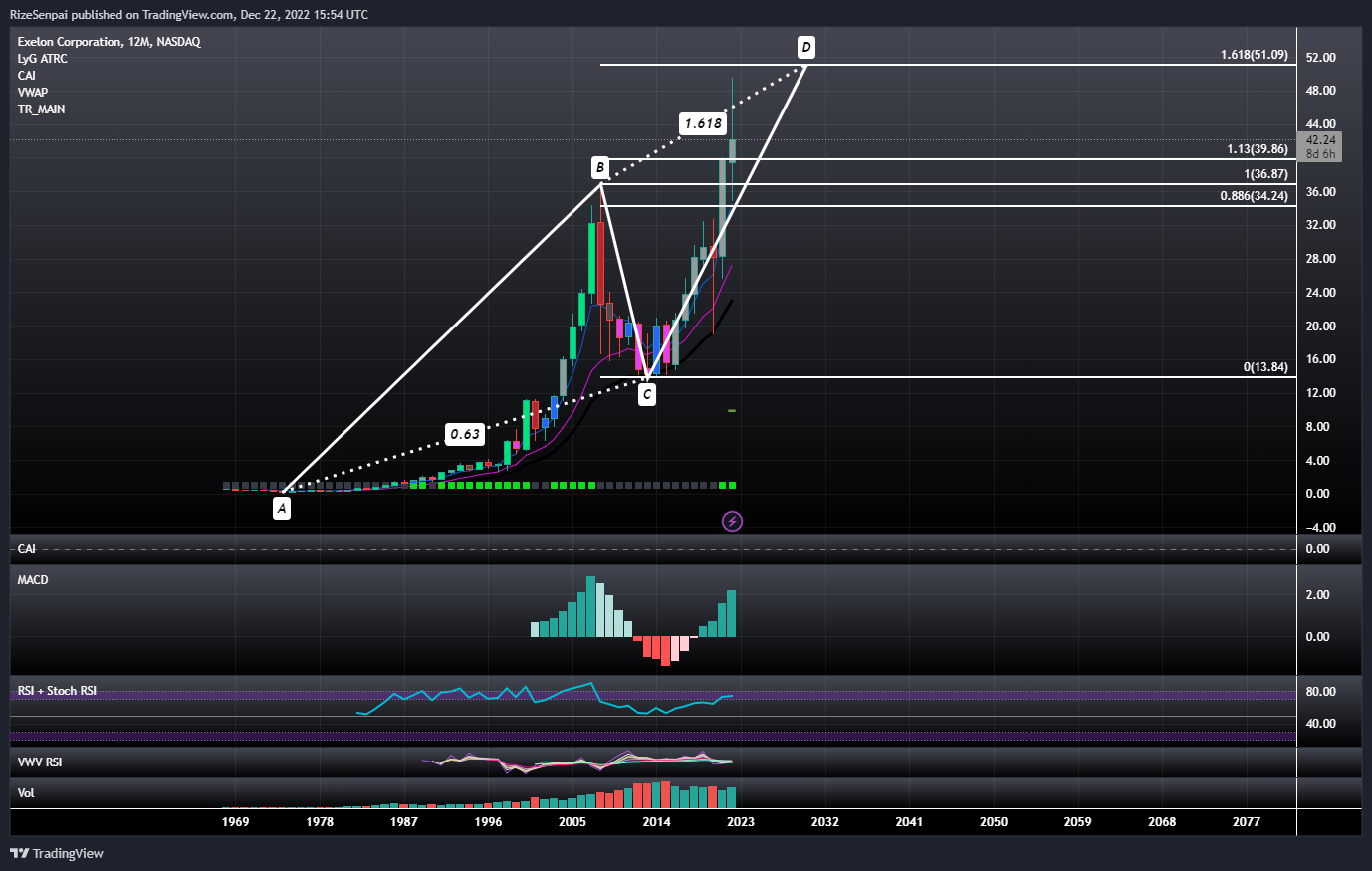Click the 28.00 price axis value
Image resolution: width=1372 pixels, height=871 pixels.
click(x=1321, y=259)
